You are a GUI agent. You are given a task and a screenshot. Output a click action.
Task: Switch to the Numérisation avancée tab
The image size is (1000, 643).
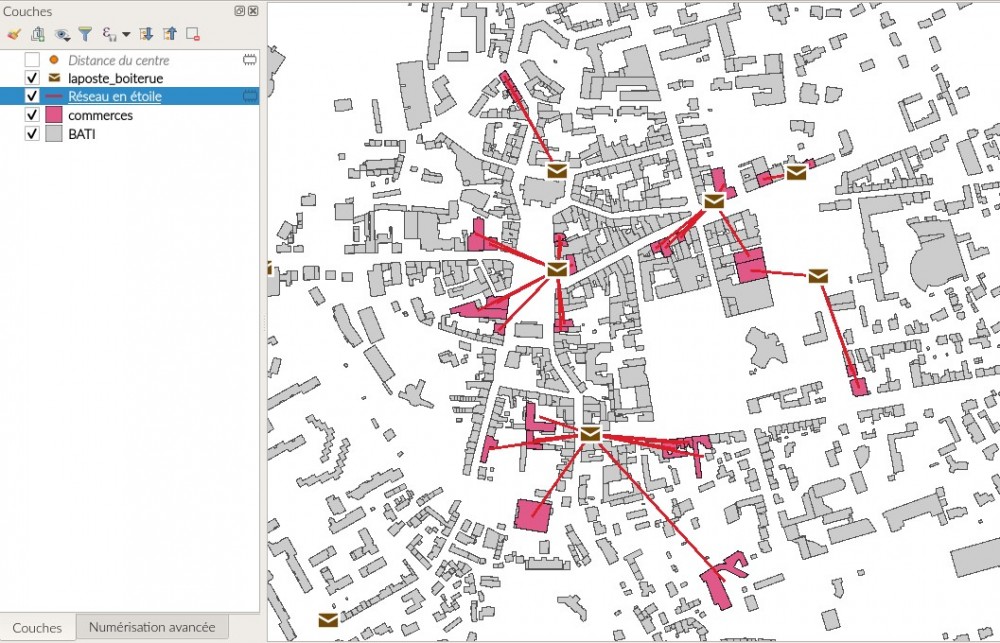coord(152,627)
